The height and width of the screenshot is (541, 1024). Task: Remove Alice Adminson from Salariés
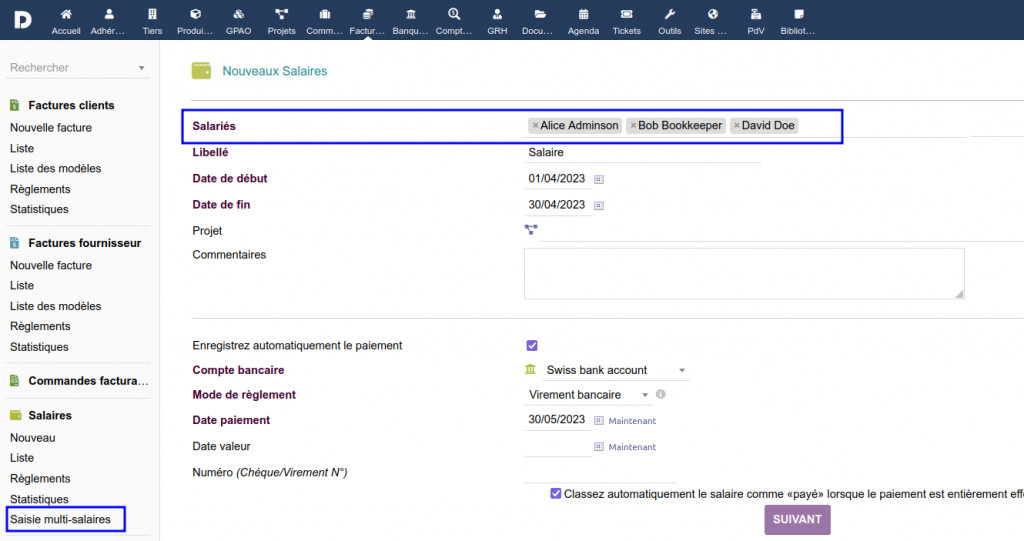tap(535, 126)
